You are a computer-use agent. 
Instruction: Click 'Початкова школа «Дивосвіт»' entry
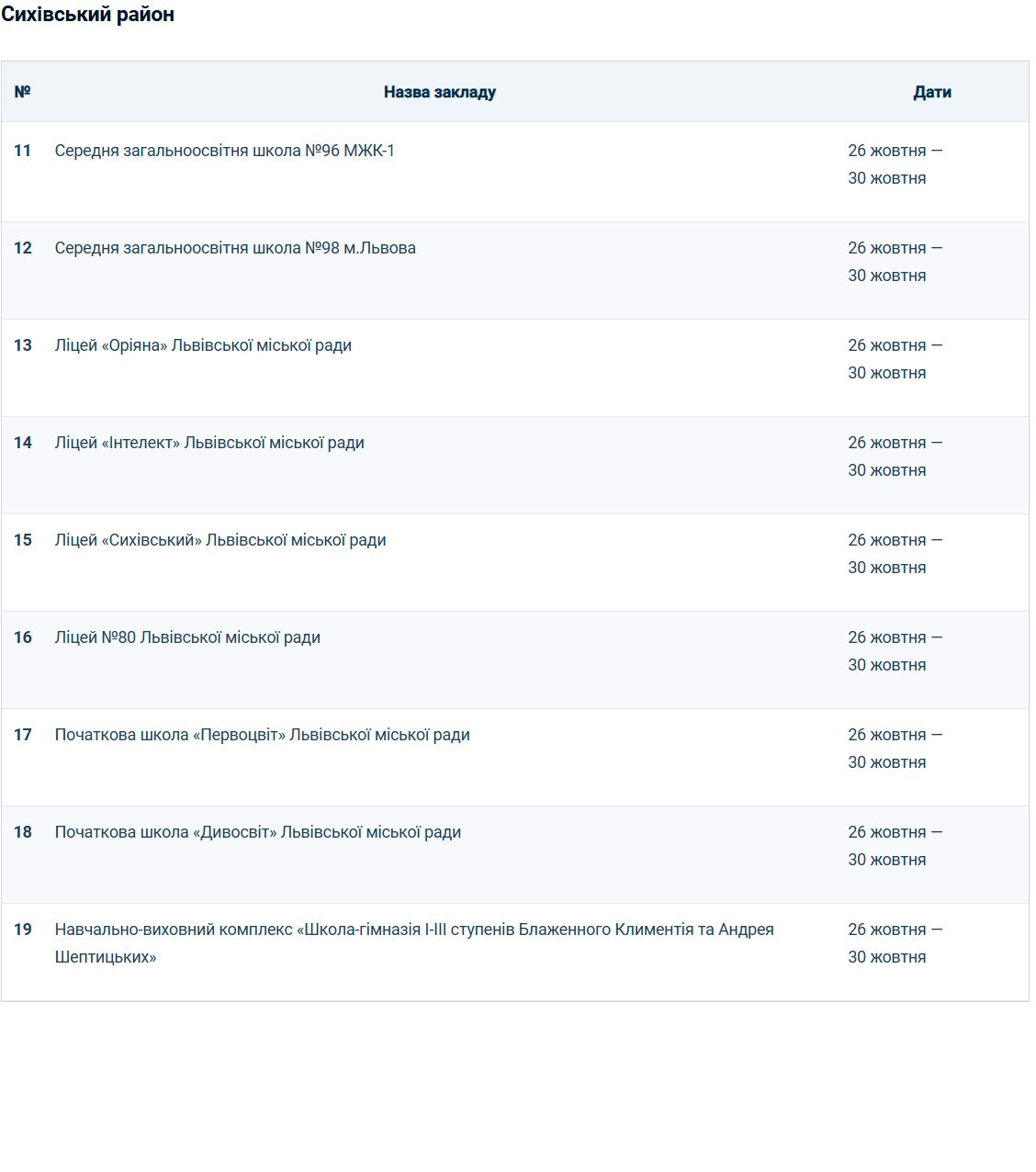[258, 832]
